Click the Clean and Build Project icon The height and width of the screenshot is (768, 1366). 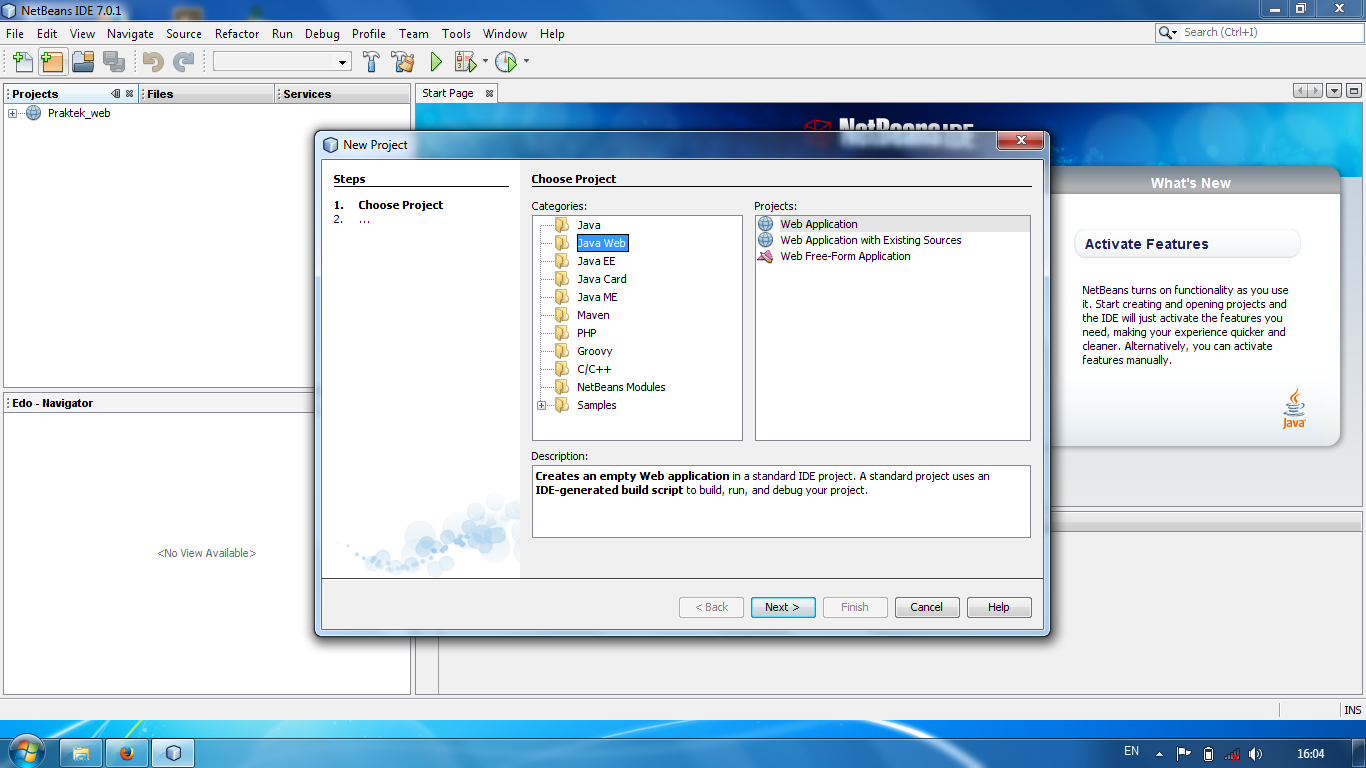(x=403, y=62)
